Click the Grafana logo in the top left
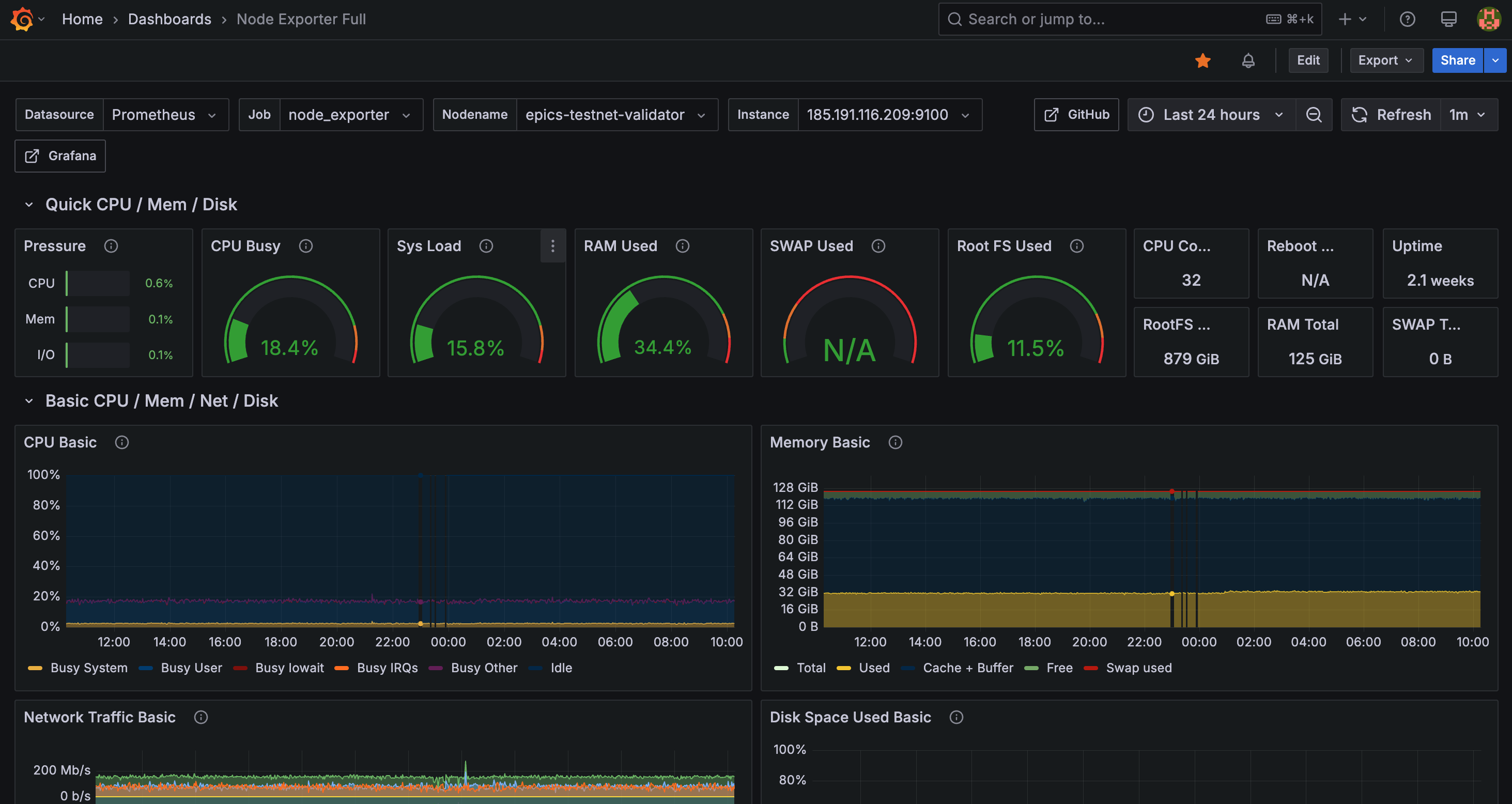Viewport: 1512px width, 804px height. 22,18
